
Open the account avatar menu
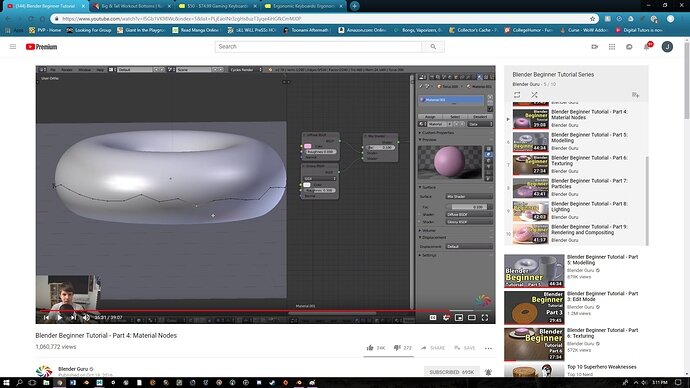(x=667, y=47)
